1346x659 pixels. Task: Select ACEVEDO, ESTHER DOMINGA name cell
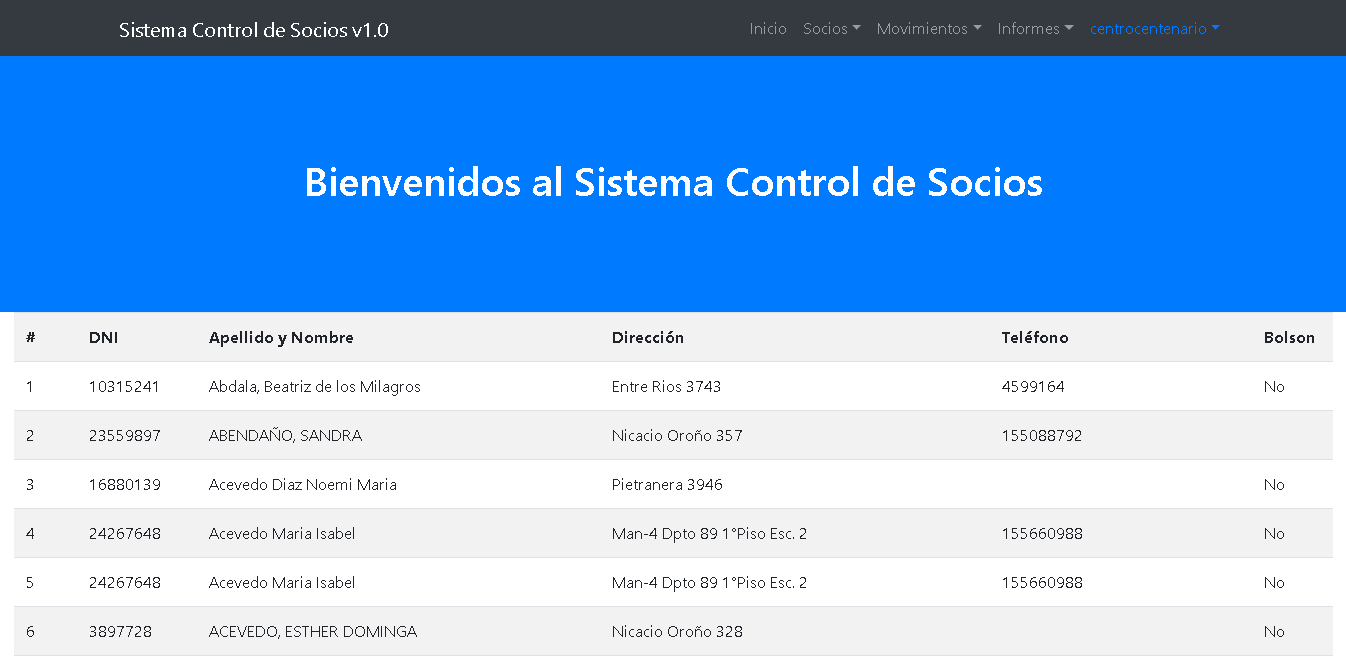[312, 632]
